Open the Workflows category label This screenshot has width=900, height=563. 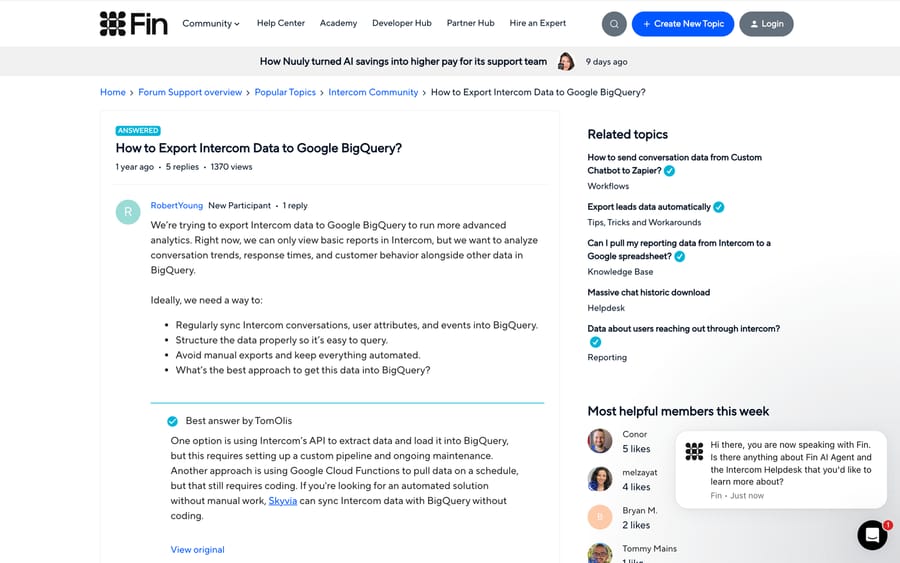(608, 186)
